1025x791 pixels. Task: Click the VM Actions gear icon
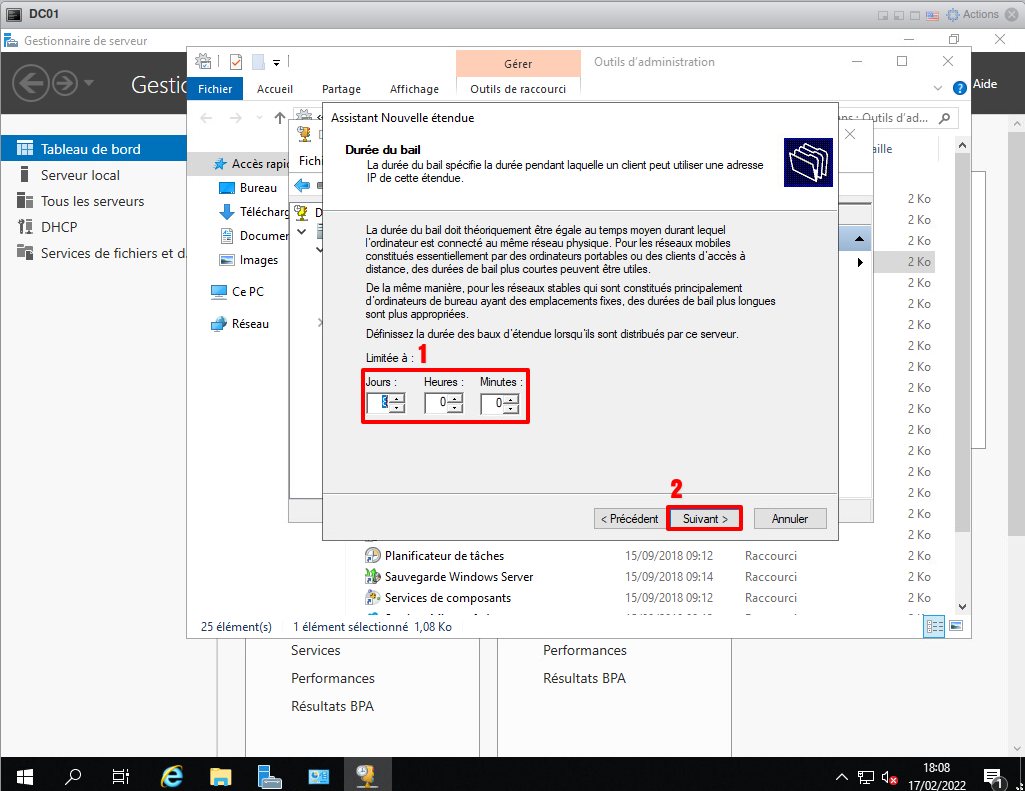953,14
